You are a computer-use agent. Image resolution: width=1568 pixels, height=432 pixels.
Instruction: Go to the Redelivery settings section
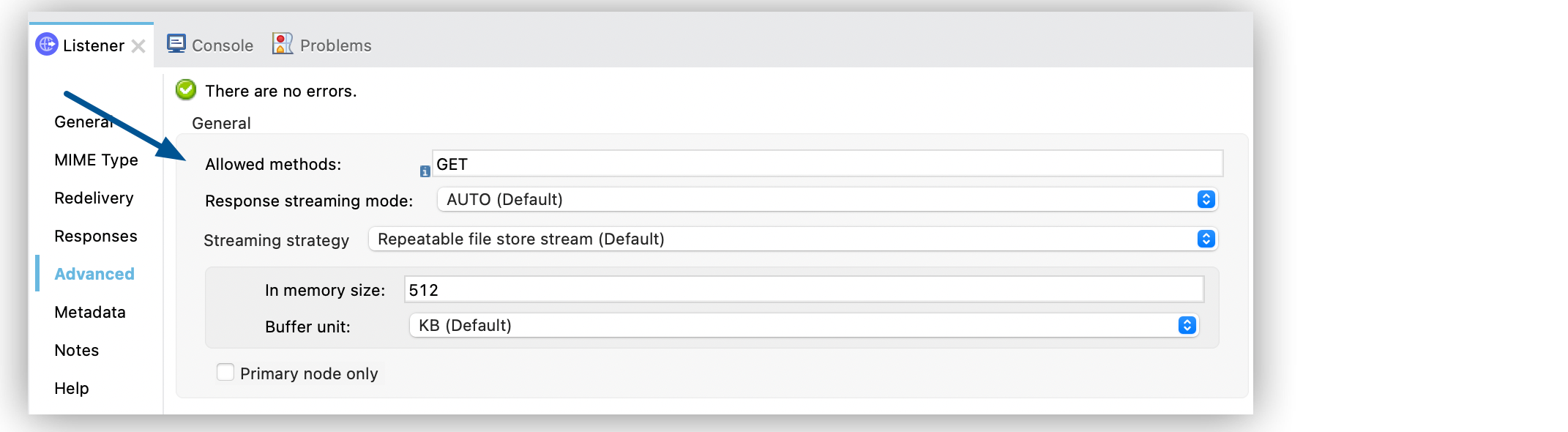click(x=93, y=198)
